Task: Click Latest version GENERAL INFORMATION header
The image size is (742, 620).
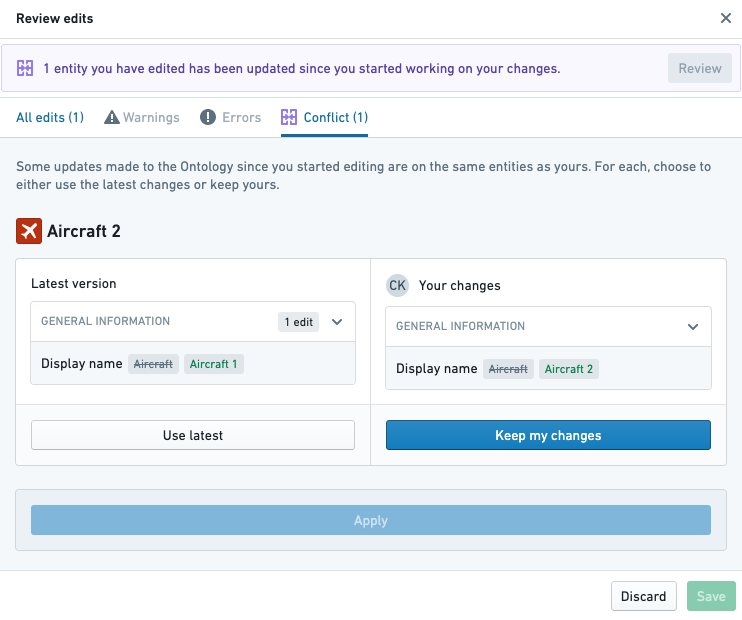Action: tap(193, 322)
